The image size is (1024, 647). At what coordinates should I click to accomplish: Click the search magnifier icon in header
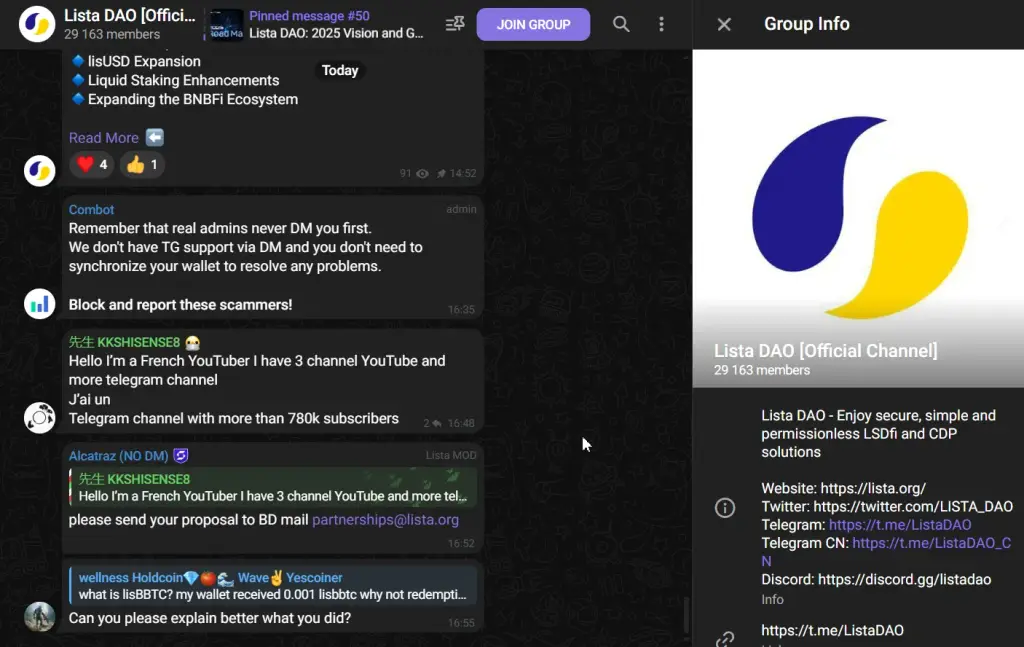[621, 24]
